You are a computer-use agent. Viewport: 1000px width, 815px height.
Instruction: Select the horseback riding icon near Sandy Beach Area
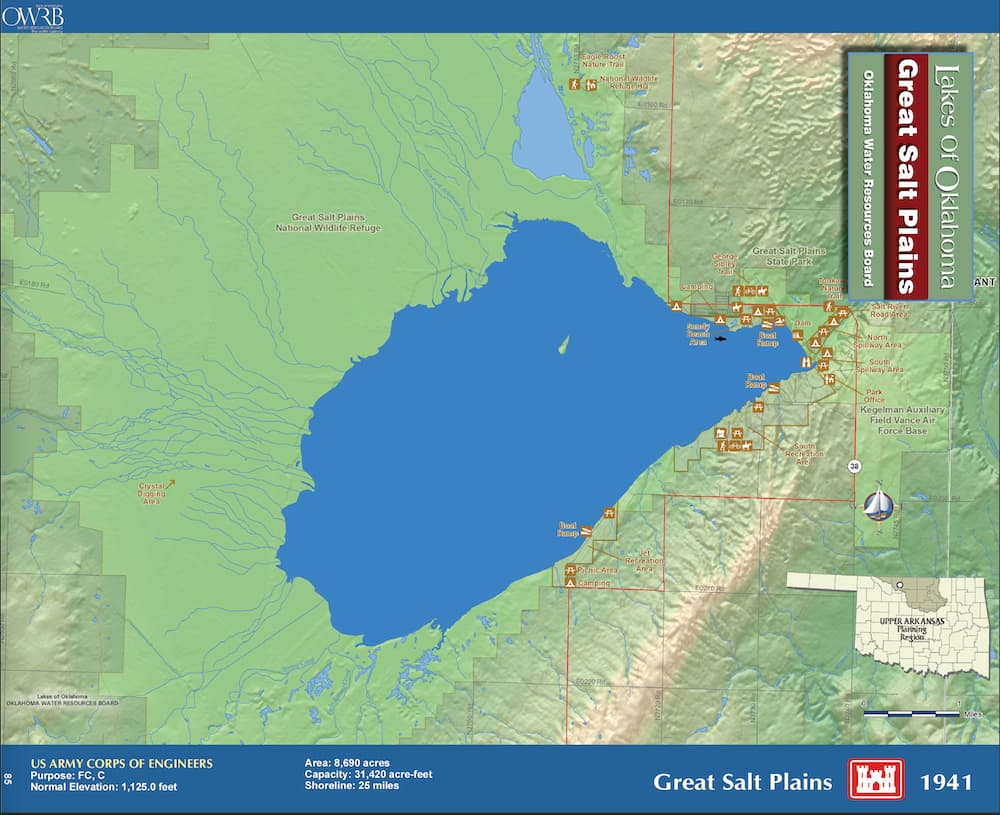(x=736, y=306)
